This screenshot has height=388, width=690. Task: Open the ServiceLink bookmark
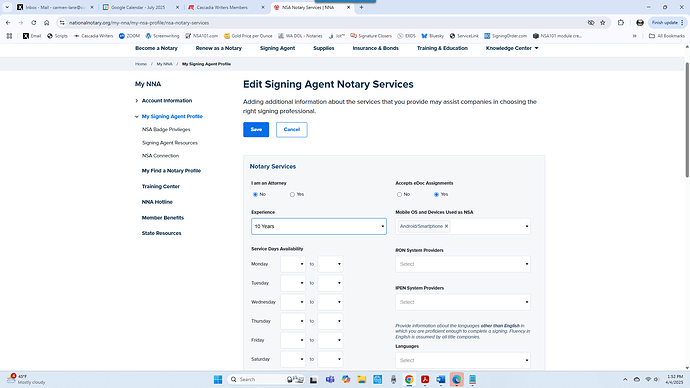[x=464, y=36]
